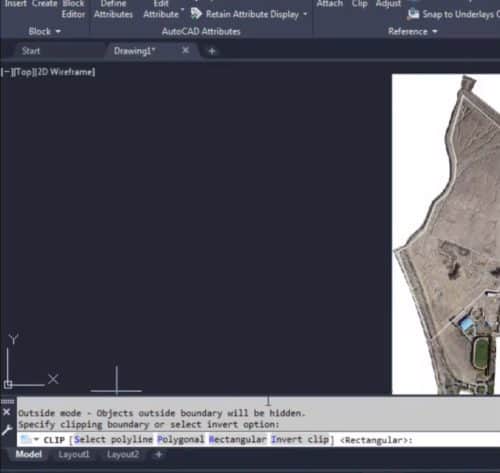This screenshot has width=500, height=473.
Task: Open the Edit Attribute tool
Action: click(161, 9)
